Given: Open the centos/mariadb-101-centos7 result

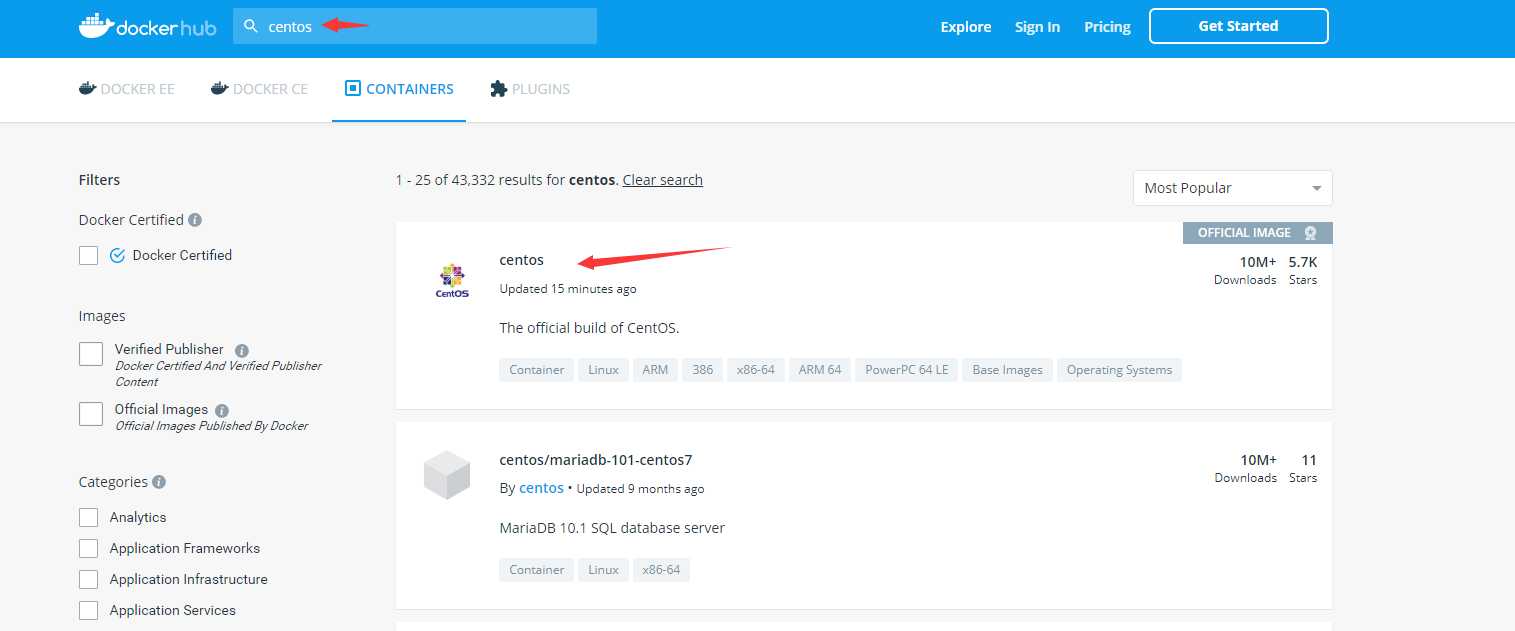Looking at the screenshot, I should (596, 460).
